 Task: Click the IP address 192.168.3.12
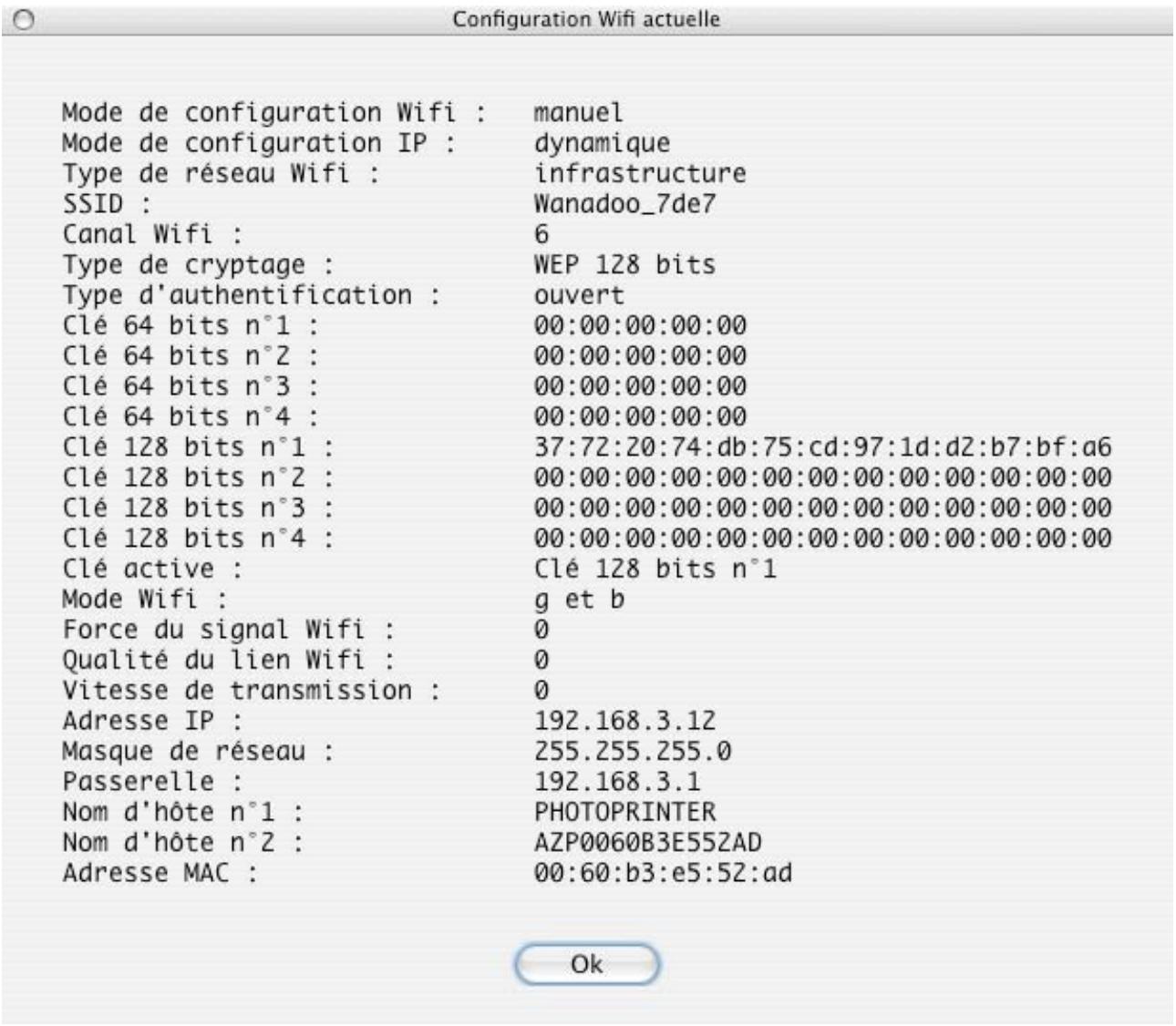pyautogui.click(x=624, y=720)
